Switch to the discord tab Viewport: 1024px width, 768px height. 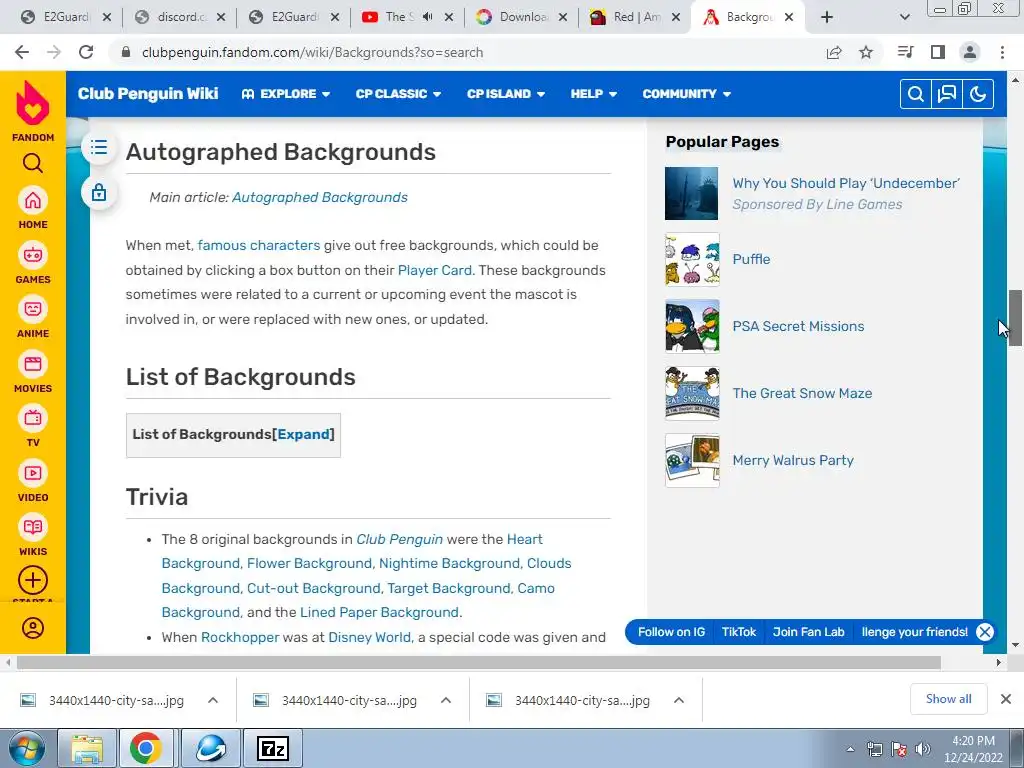[180, 17]
